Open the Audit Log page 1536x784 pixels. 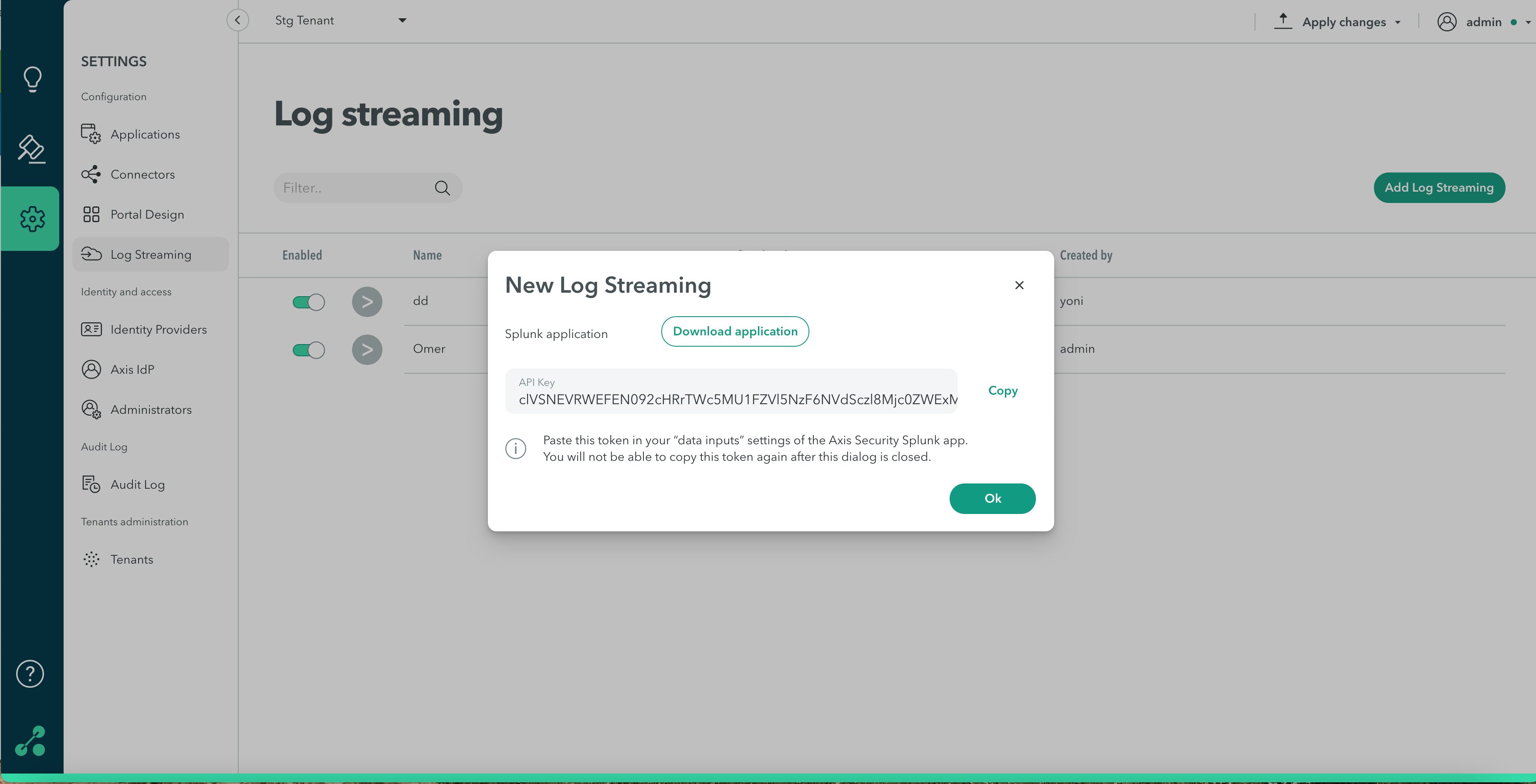[x=137, y=484]
